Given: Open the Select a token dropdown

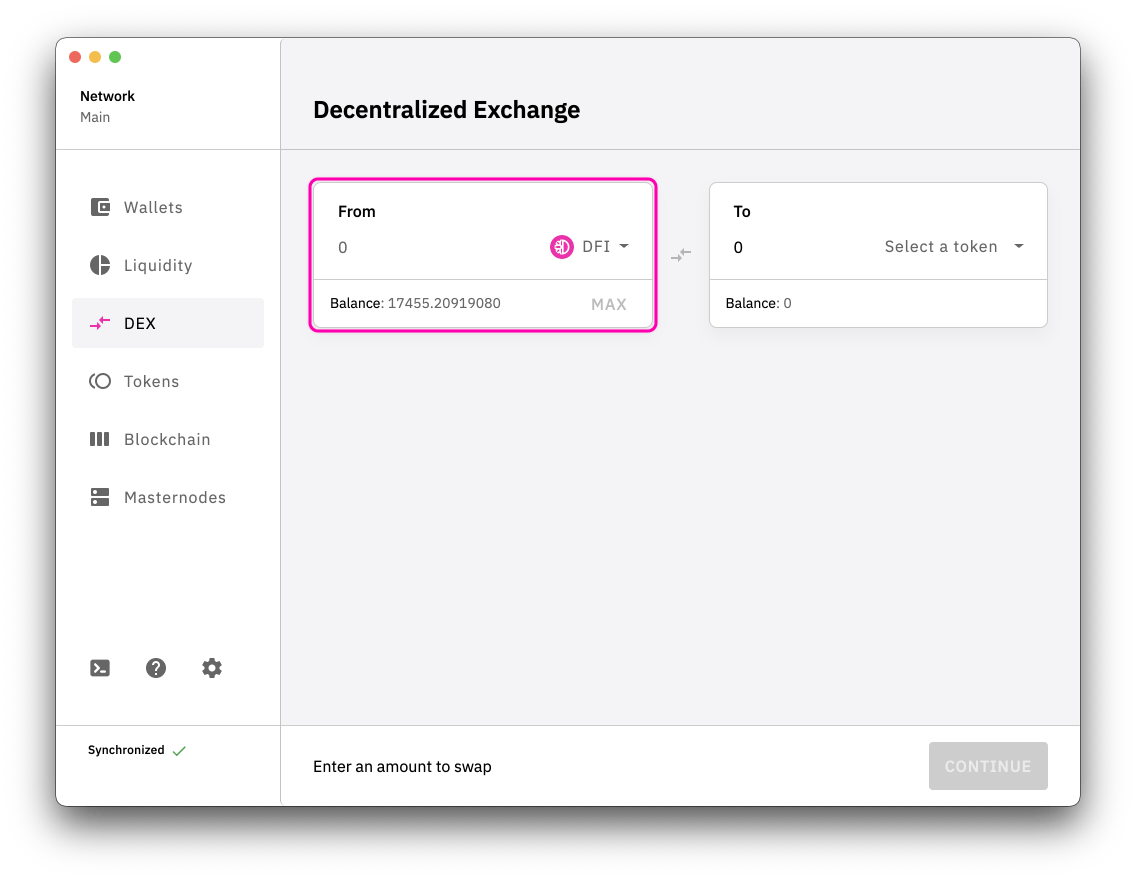Looking at the screenshot, I should (954, 247).
